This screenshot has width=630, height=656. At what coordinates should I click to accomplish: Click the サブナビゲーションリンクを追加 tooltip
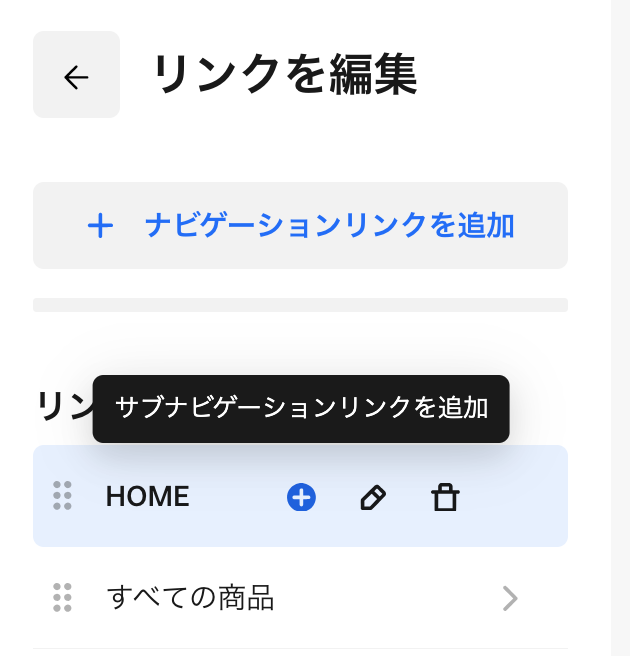coord(301,408)
